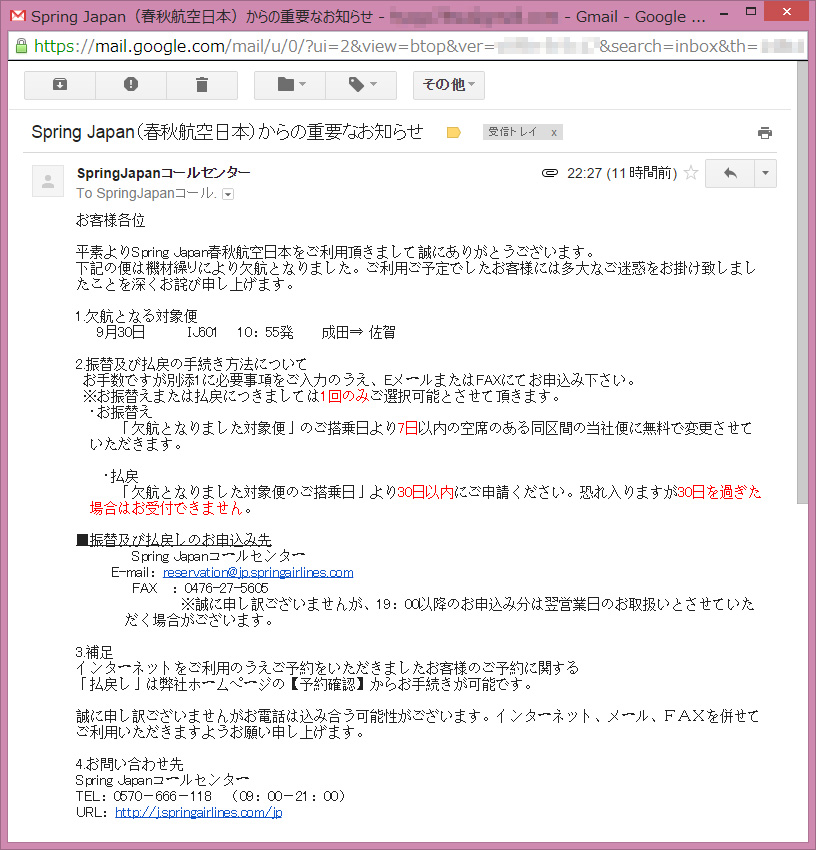Report this message as spam

click(x=131, y=85)
